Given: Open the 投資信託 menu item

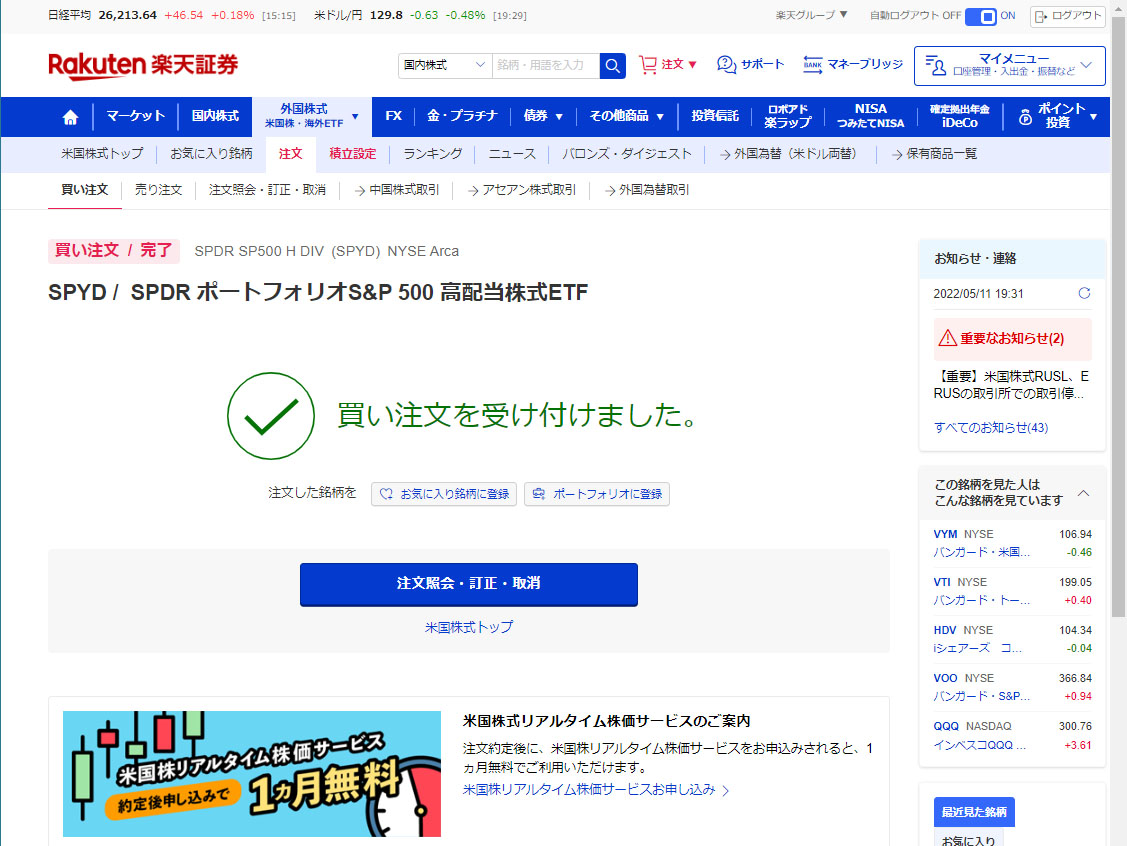Looking at the screenshot, I should (715, 116).
